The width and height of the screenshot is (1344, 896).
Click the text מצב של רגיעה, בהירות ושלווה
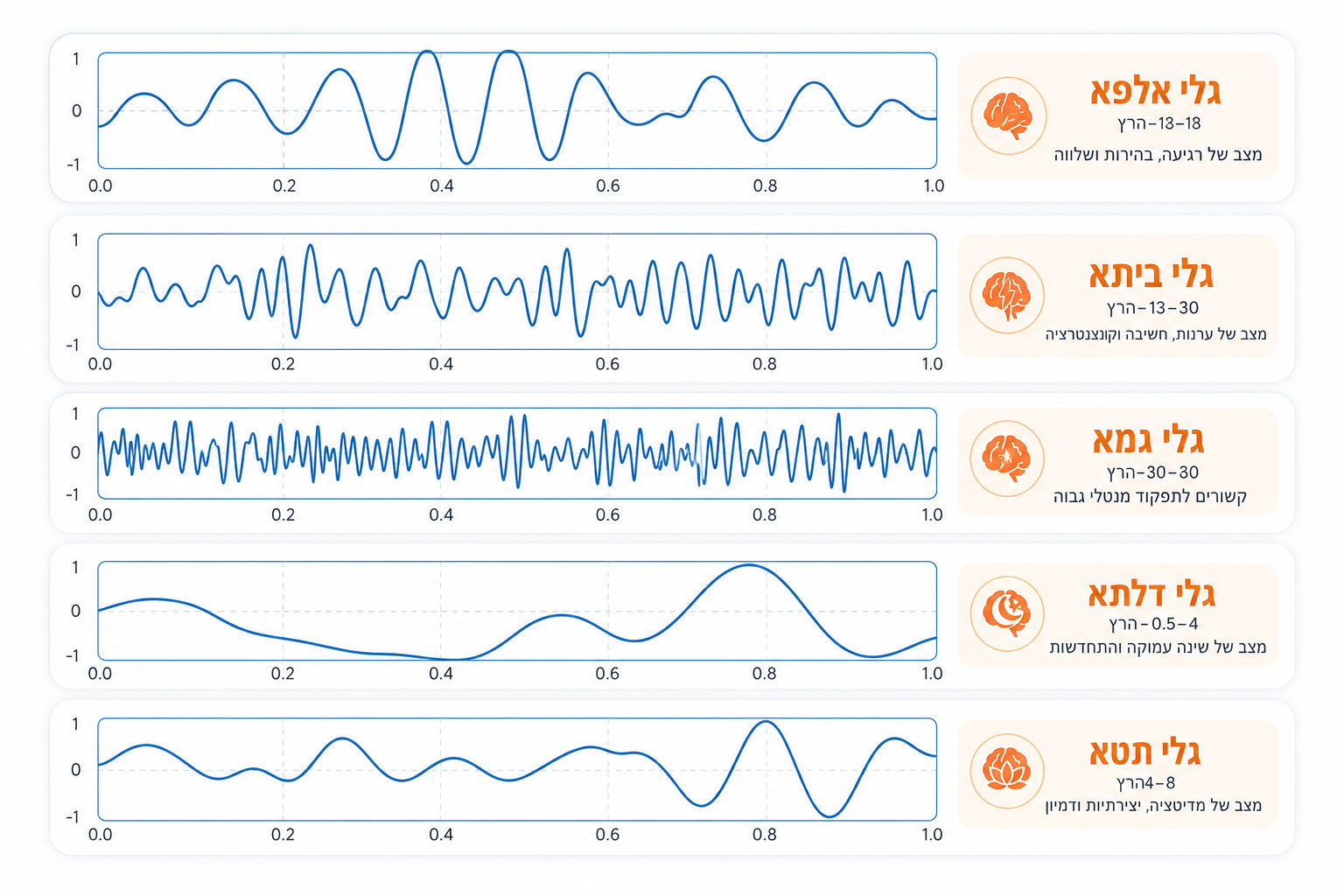pyautogui.click(x=1158, y=155)
